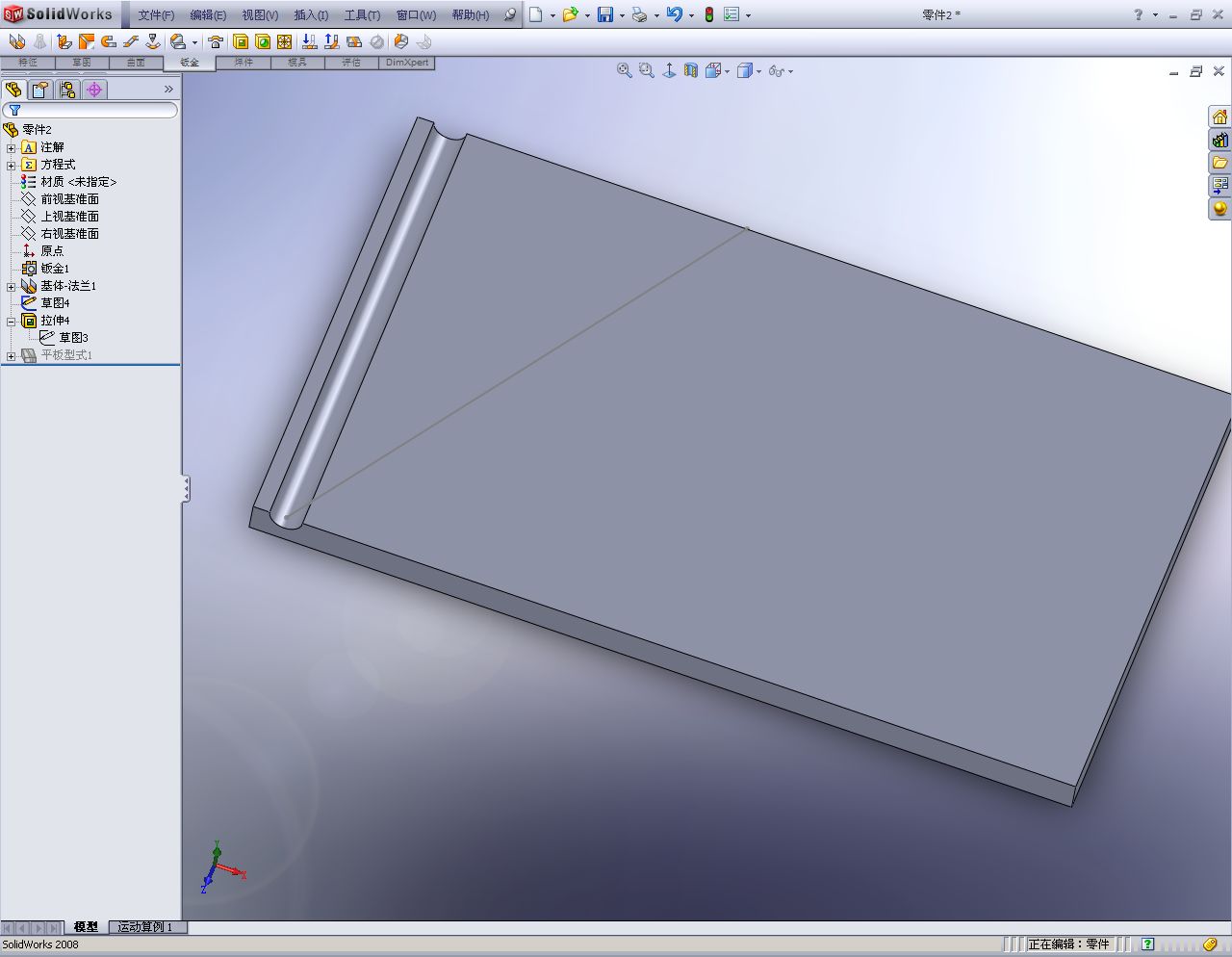Collapse the 拉伸4 feature node
This screenshot has height=957, width=1232.
coord(12,321)
